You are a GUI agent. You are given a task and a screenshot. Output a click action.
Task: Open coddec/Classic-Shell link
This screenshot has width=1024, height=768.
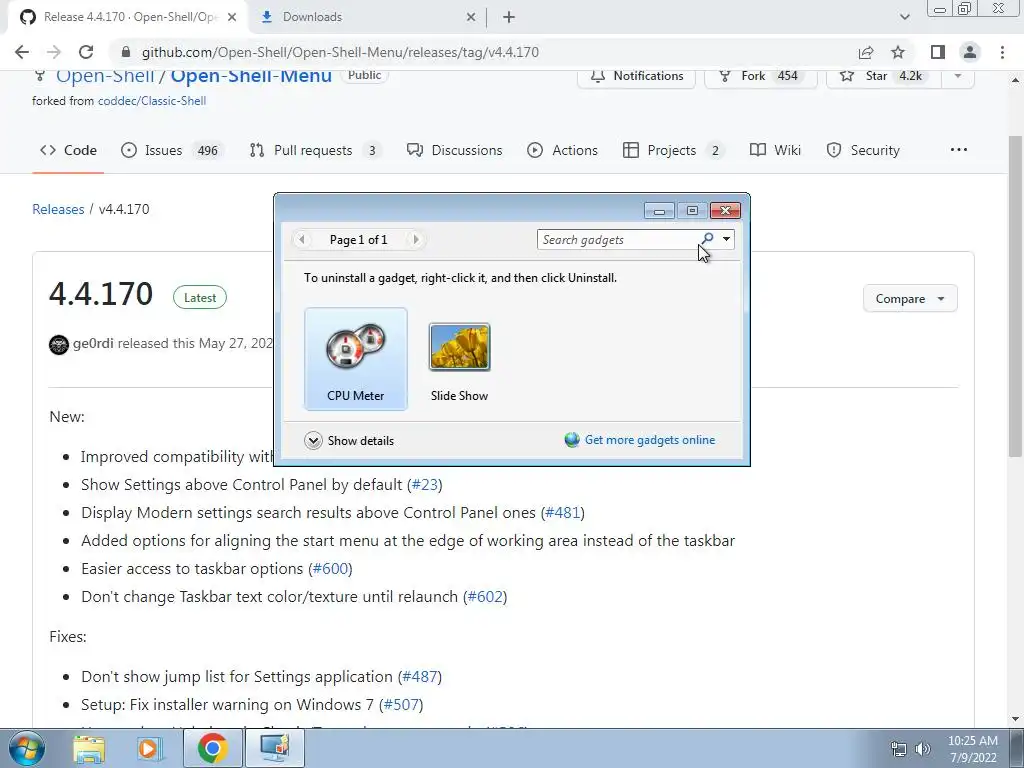point(152,101)
